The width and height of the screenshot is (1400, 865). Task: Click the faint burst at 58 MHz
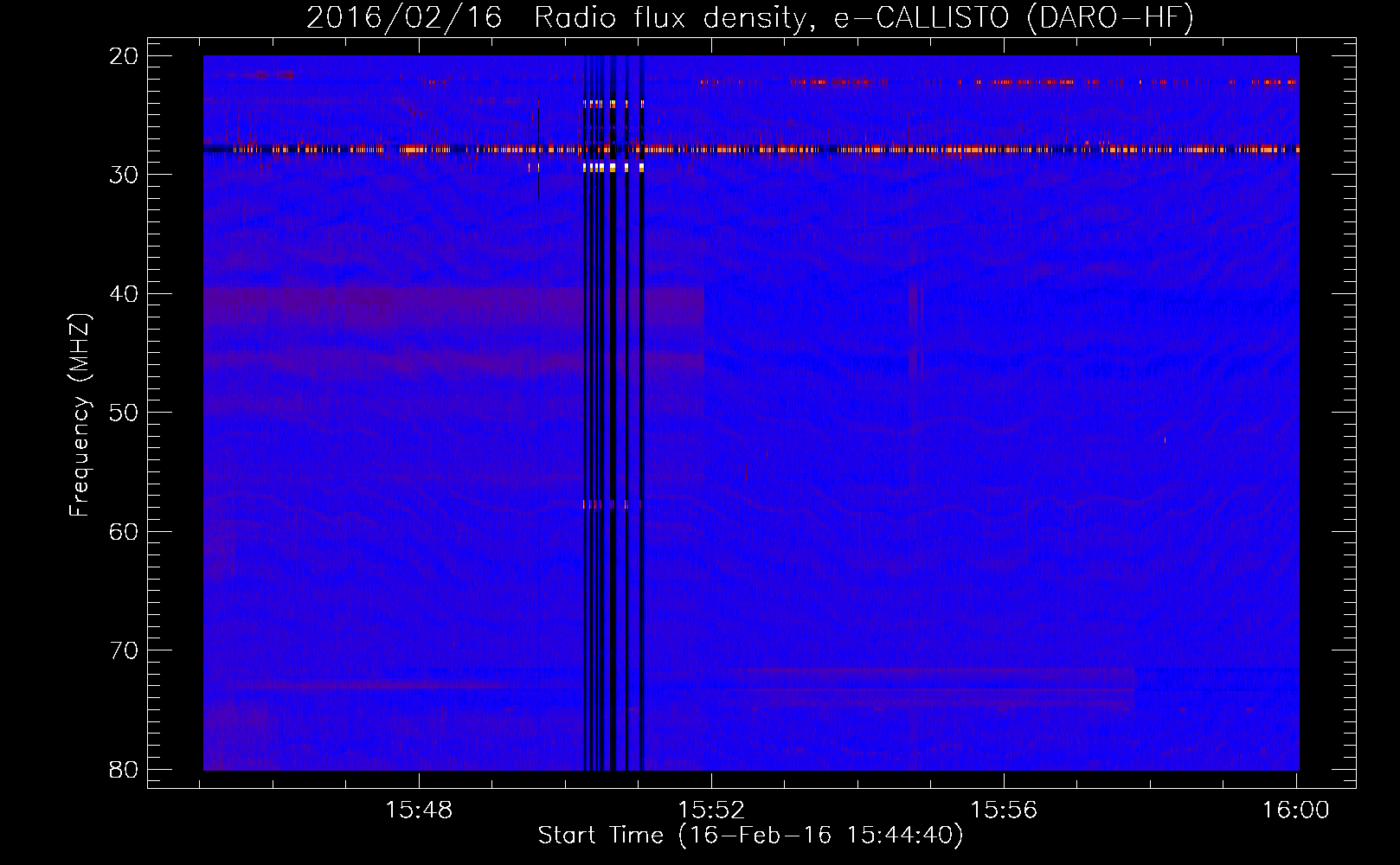coord(613,504)
